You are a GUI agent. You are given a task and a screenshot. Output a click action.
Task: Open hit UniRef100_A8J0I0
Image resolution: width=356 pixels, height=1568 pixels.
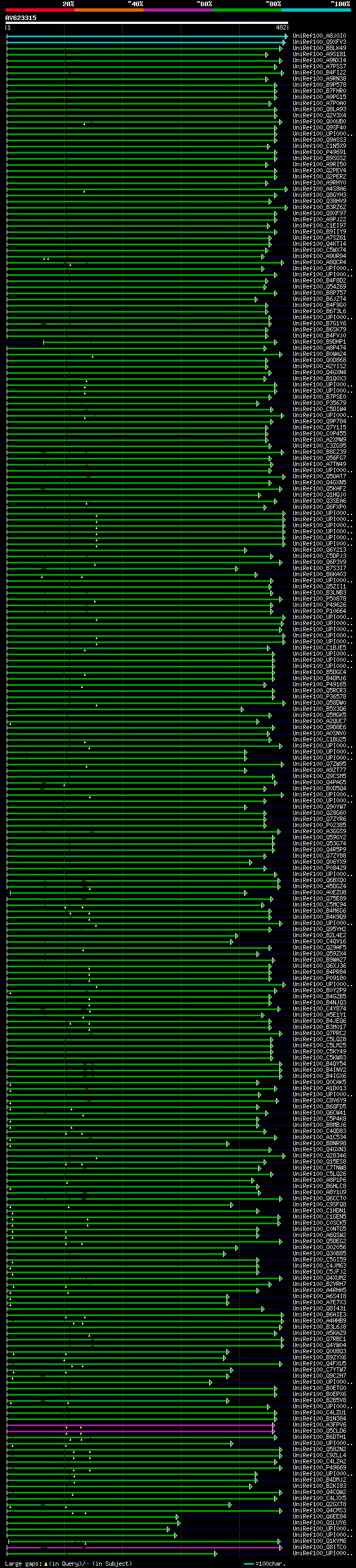319,36
